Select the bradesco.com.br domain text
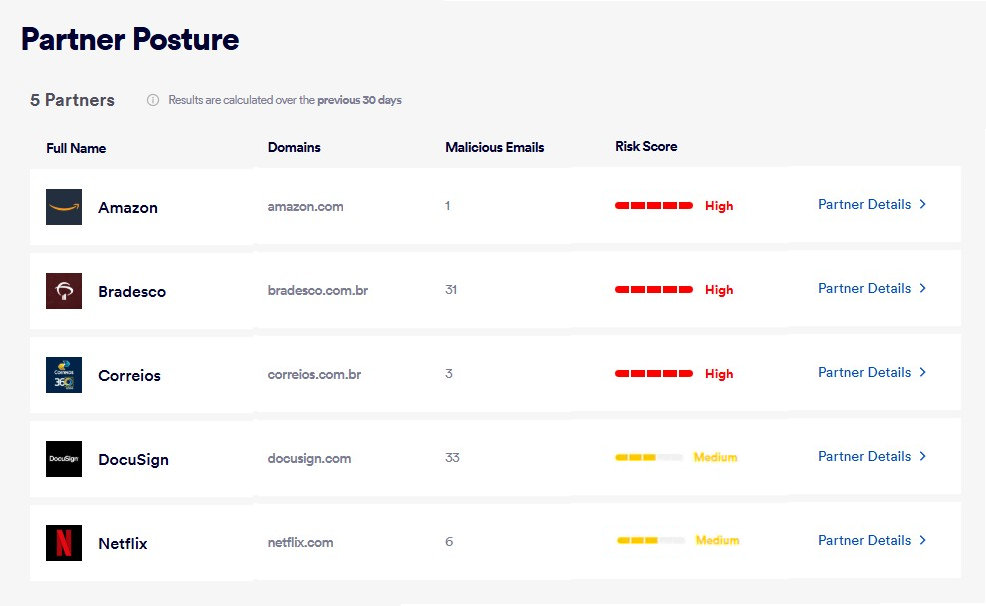 click(x=317, y=291)
